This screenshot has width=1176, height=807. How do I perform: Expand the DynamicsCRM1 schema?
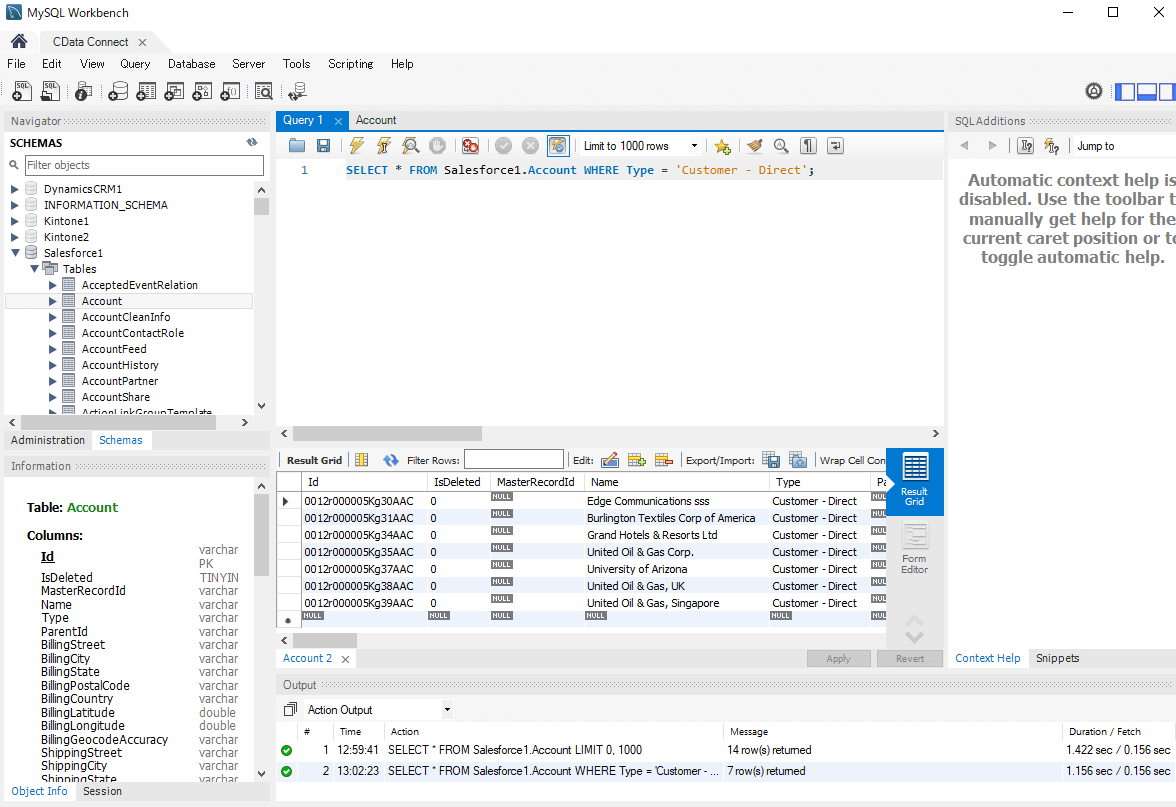coord(15,189)
